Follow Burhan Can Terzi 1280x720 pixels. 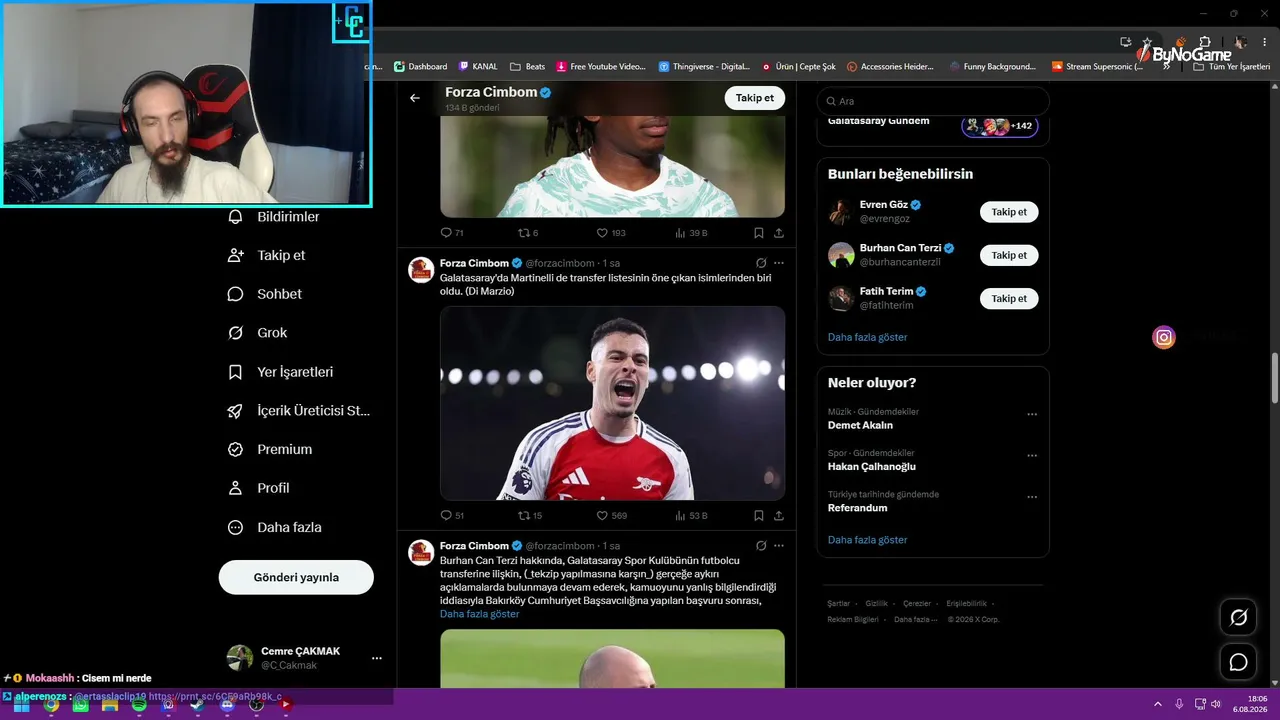click(1009, 255)
